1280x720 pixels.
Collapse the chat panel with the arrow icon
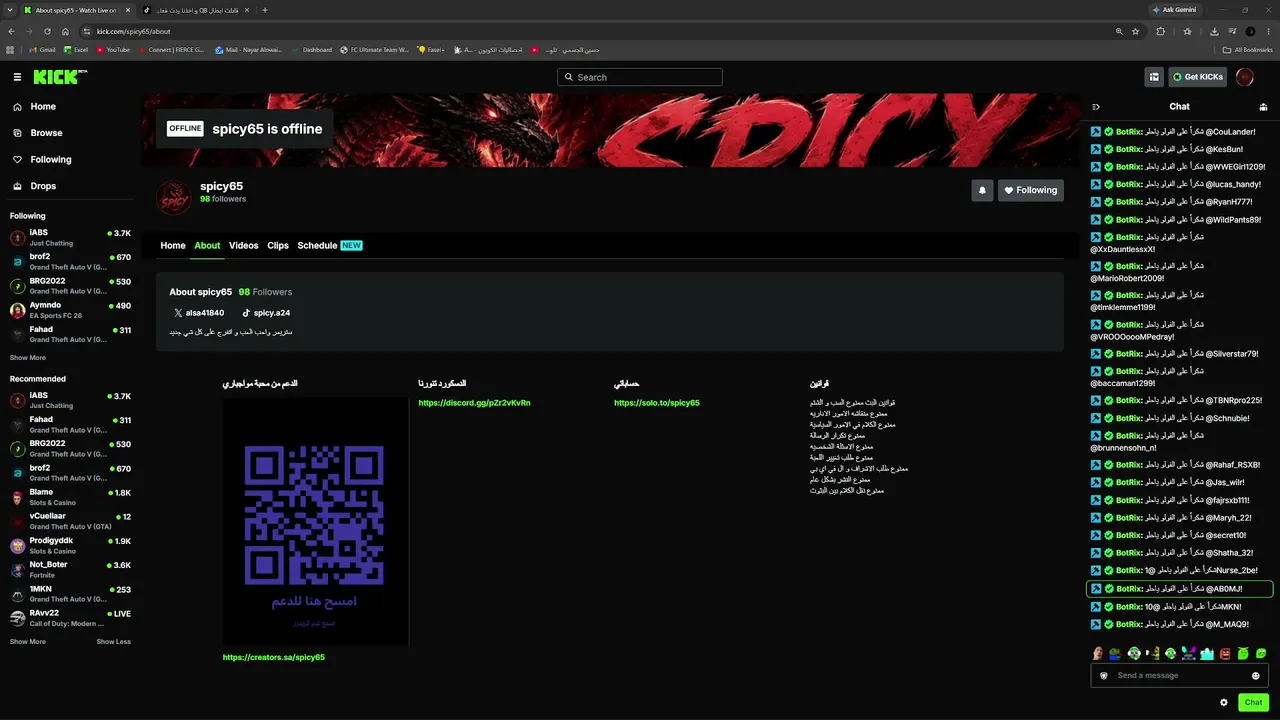pos(1096,107)
